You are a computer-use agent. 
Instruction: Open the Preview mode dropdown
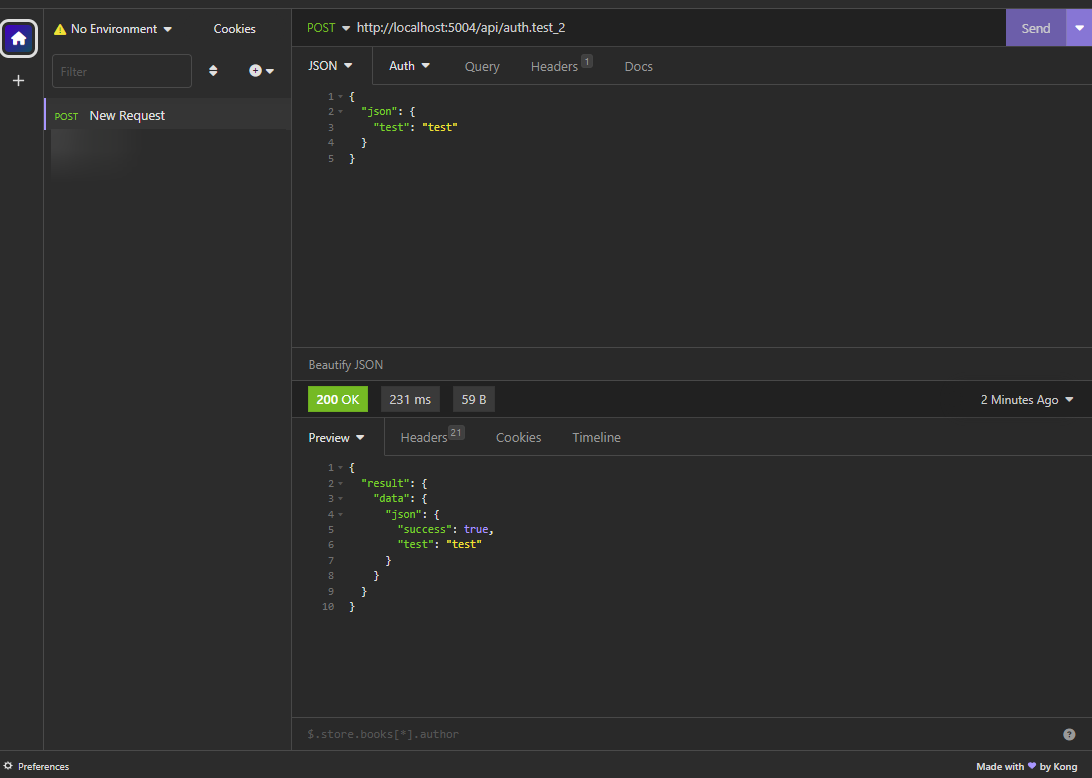(337, 438)
